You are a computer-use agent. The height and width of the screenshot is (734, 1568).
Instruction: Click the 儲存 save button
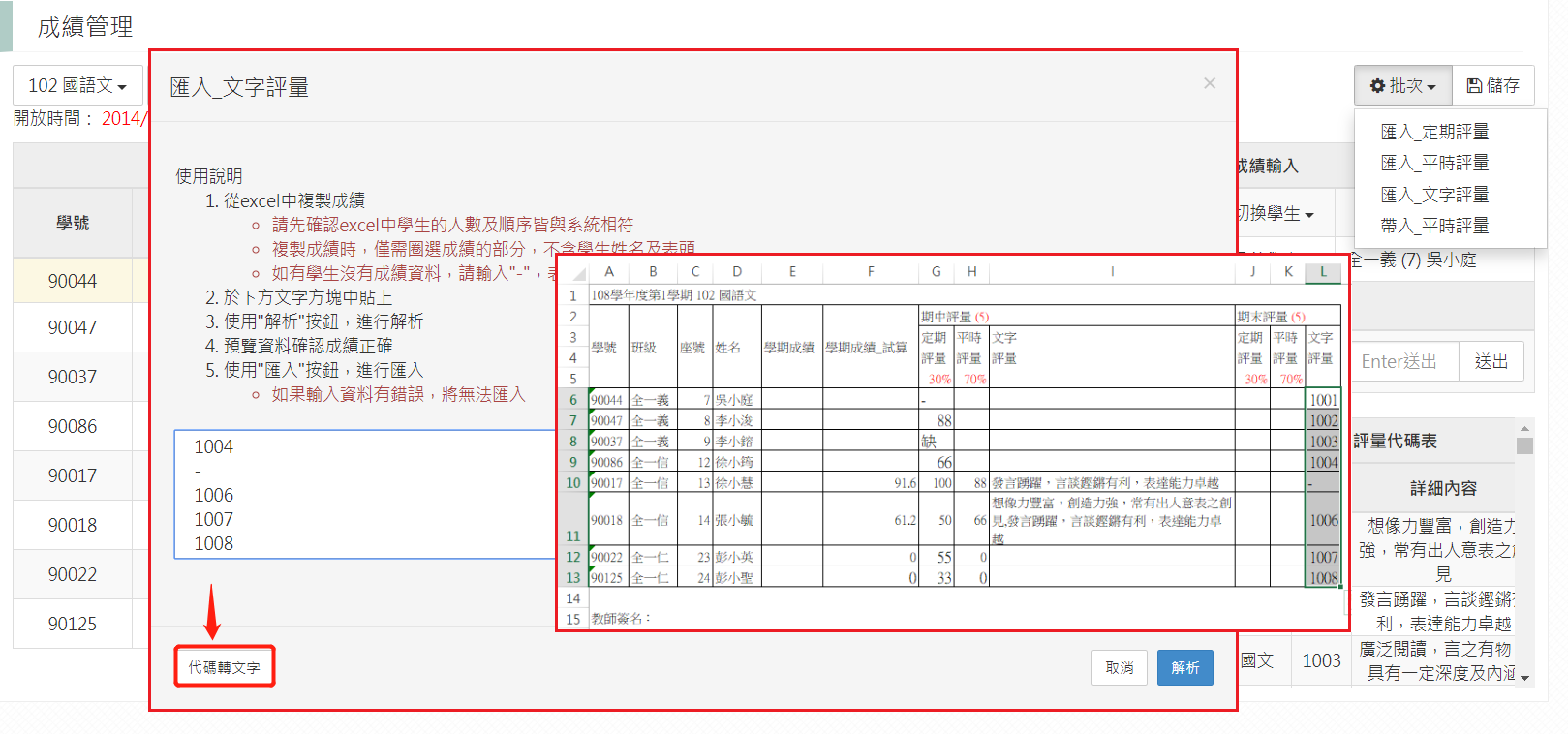click(x=1492, y=86)
